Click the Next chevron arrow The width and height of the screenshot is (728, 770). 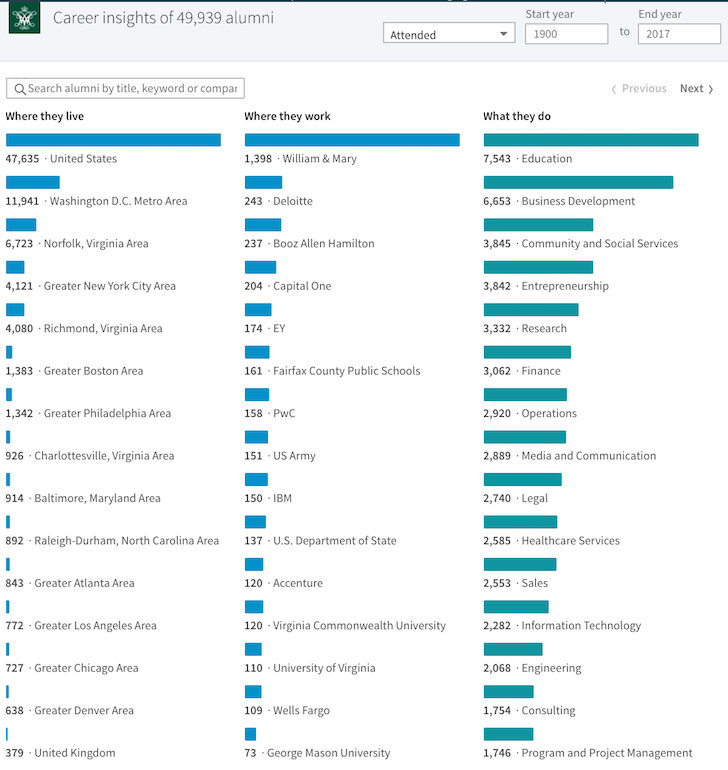[710, 89]
